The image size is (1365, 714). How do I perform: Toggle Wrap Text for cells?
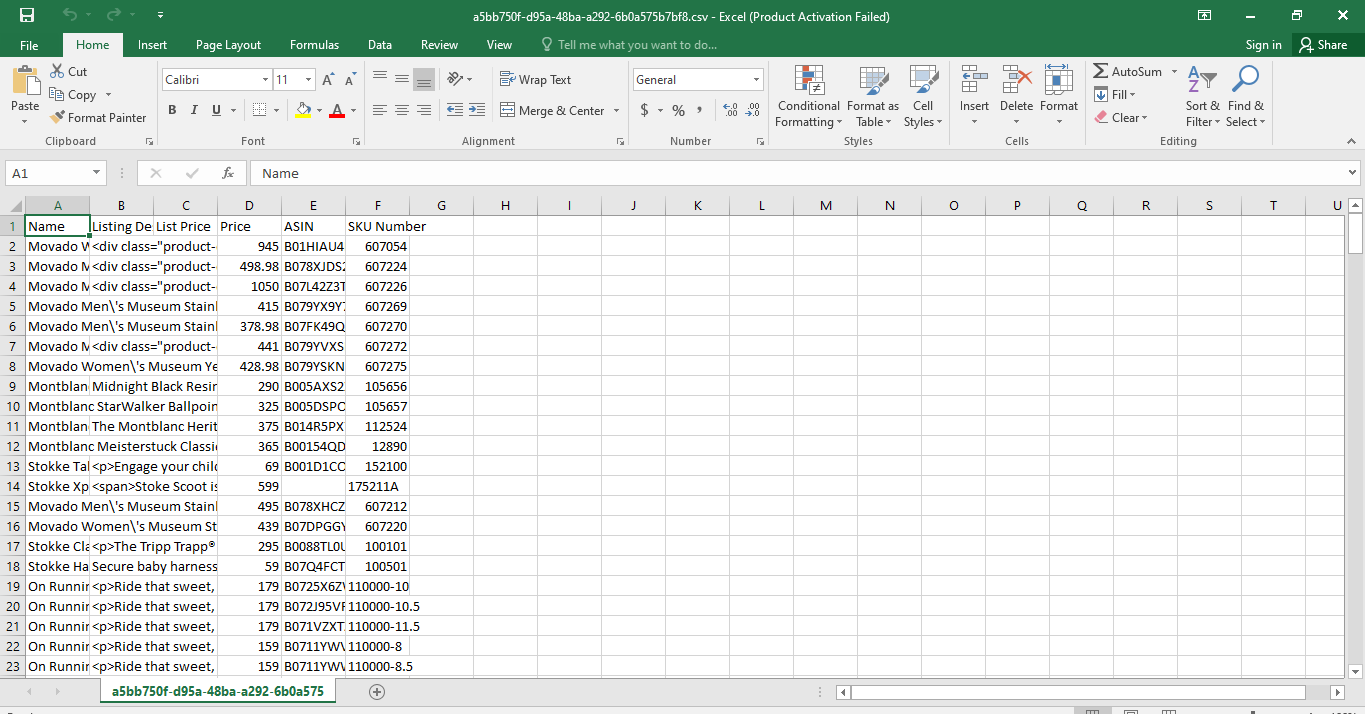[536, 80]
